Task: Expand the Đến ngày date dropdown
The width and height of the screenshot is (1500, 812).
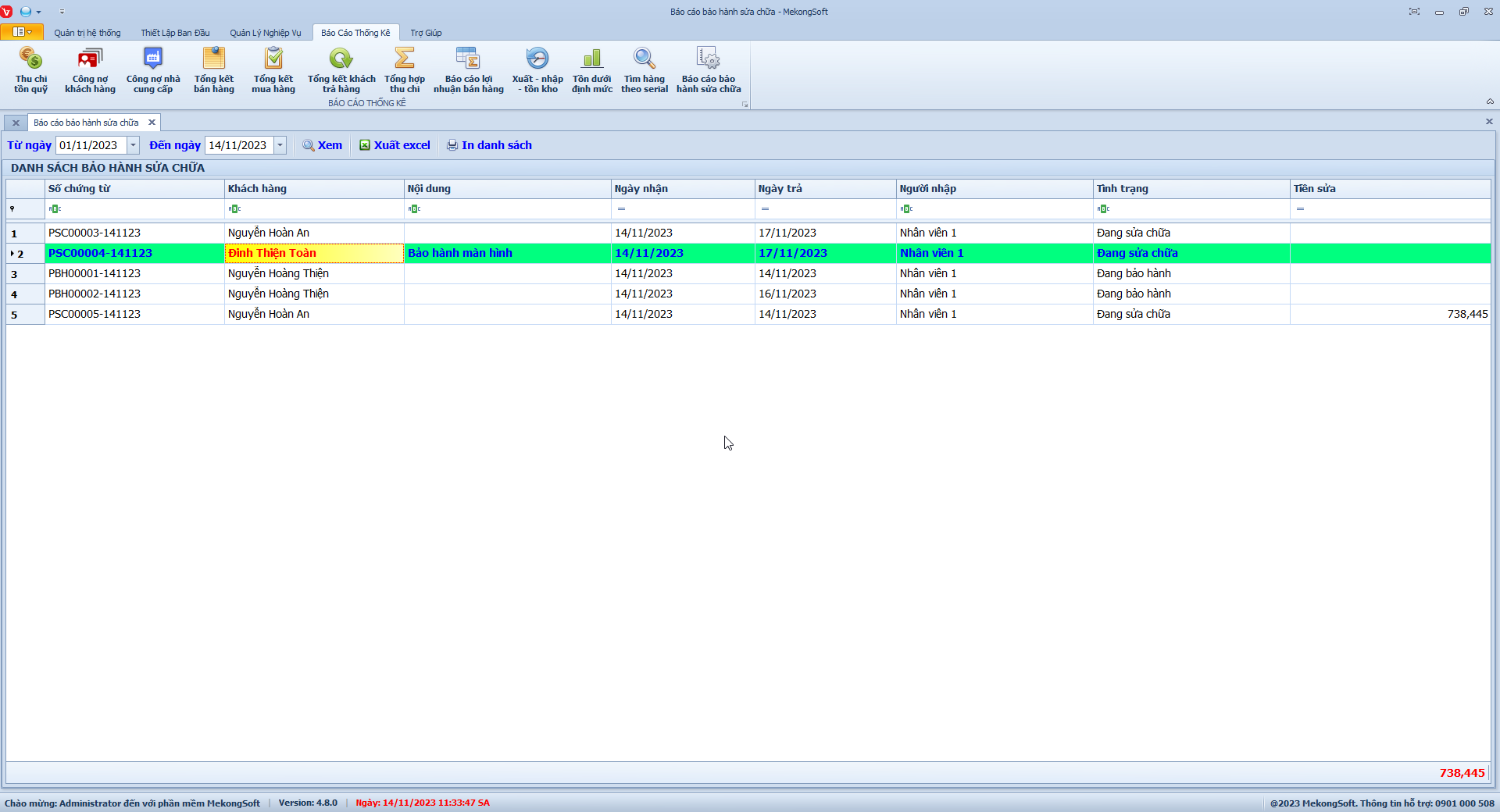Action: tap(280, 145)
